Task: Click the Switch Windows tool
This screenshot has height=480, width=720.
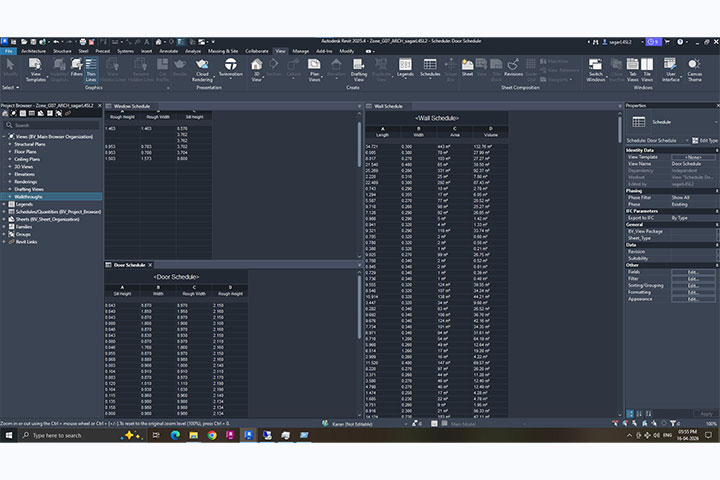Action: (x=596, y=70)
